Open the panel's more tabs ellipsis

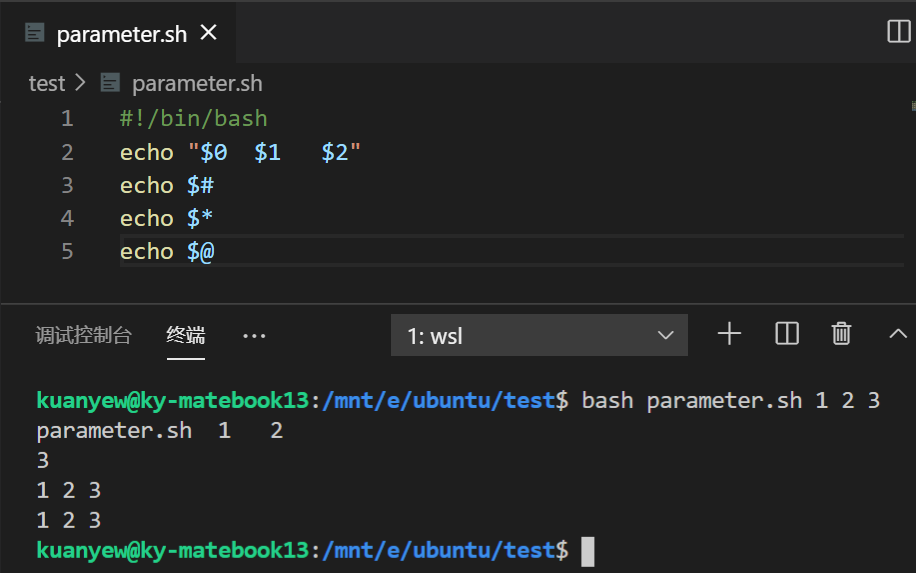(254, 336)
